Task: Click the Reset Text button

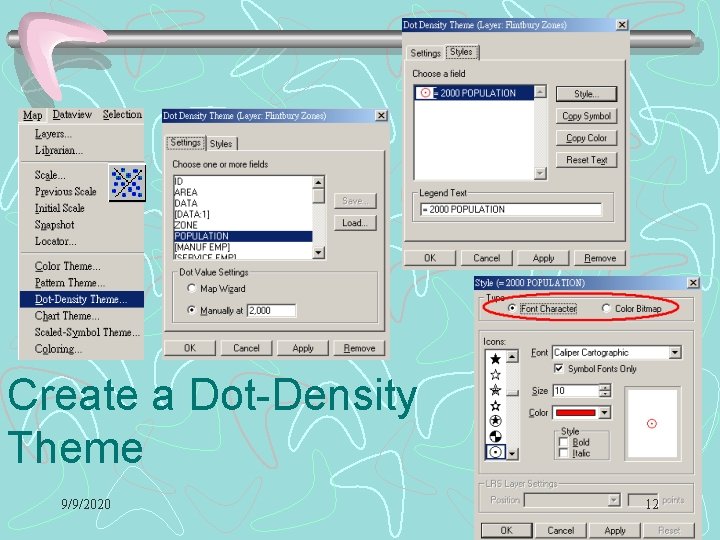Action: pos(586,160)
